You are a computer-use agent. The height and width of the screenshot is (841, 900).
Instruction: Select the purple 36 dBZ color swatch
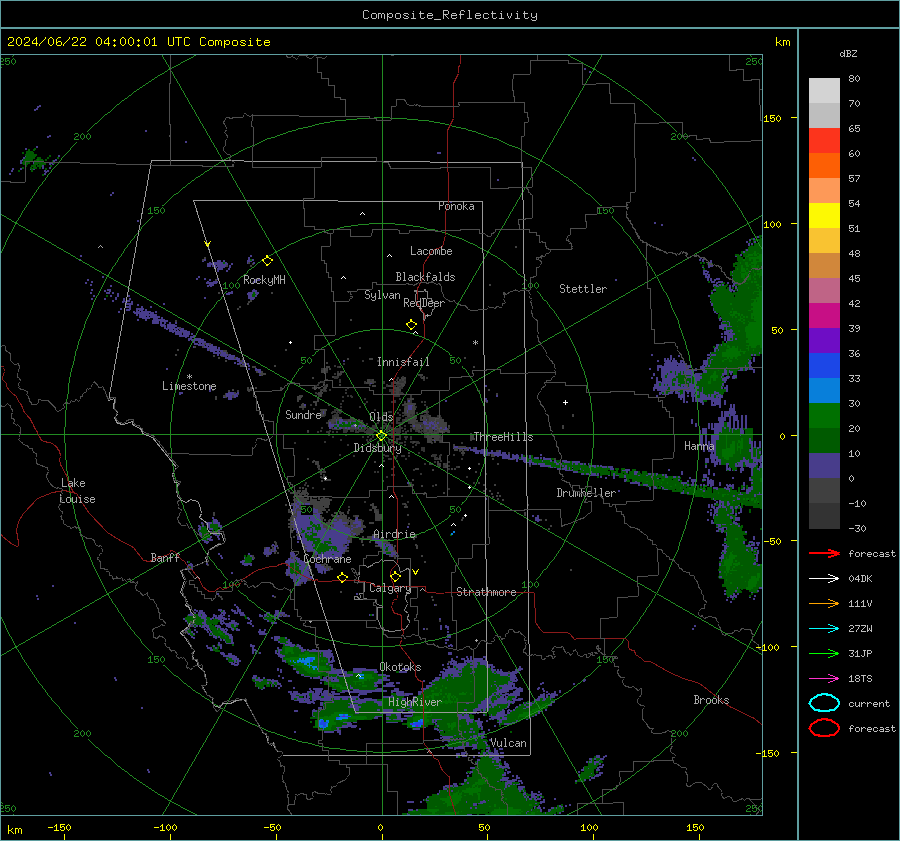click(x=824, y=340)
